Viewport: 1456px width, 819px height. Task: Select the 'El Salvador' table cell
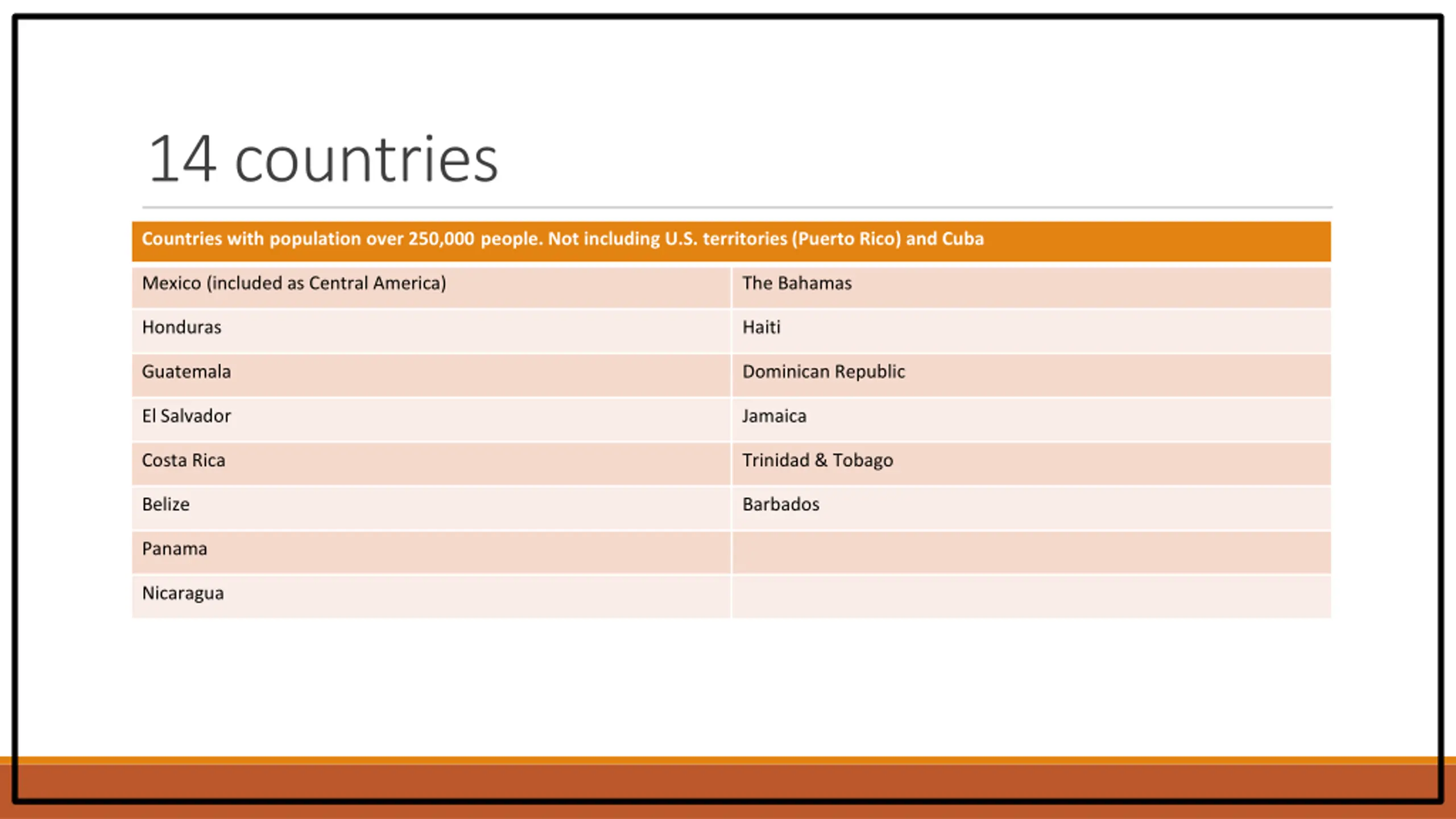432,420
